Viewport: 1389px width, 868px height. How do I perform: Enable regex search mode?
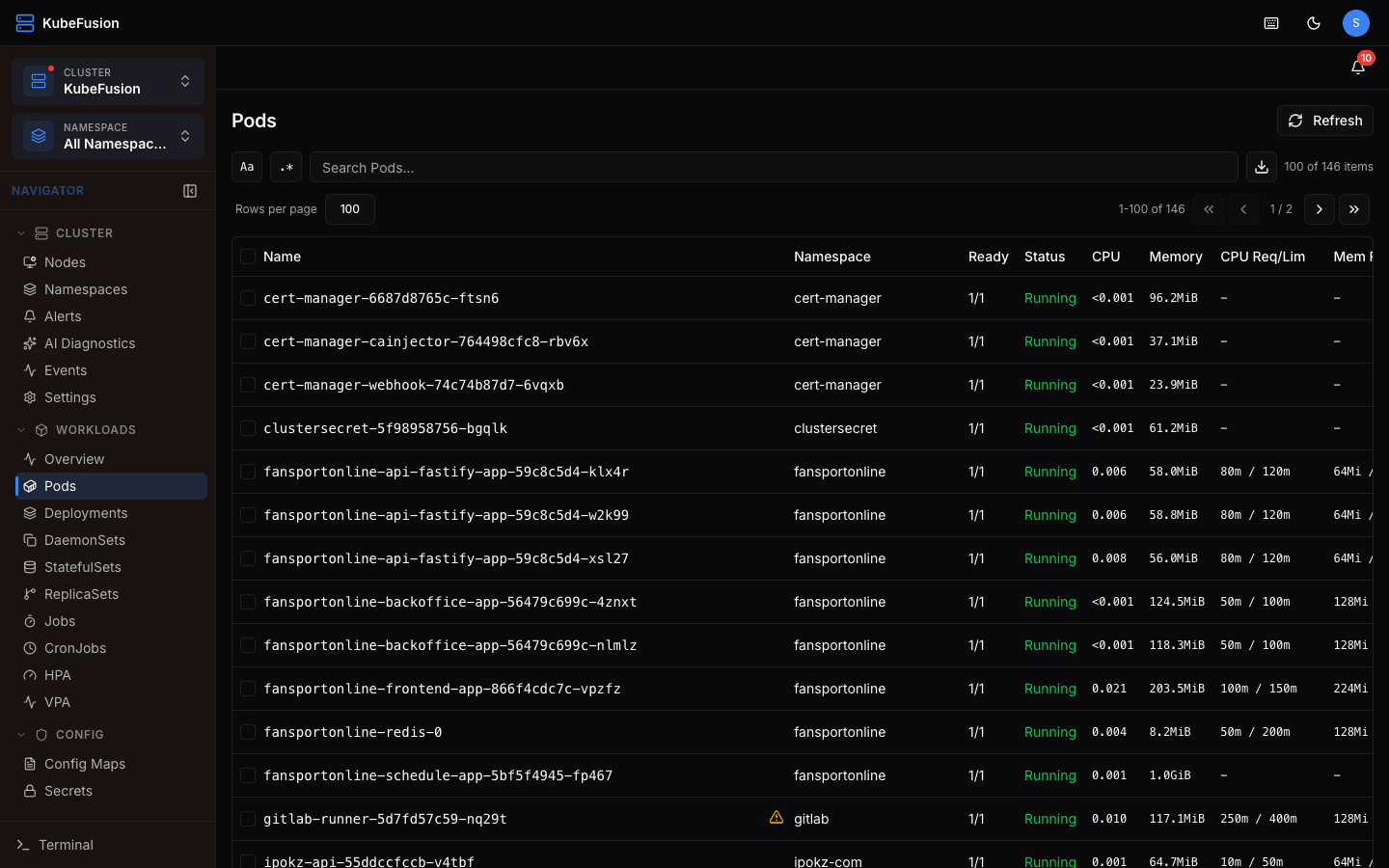[x=286, y=166]
